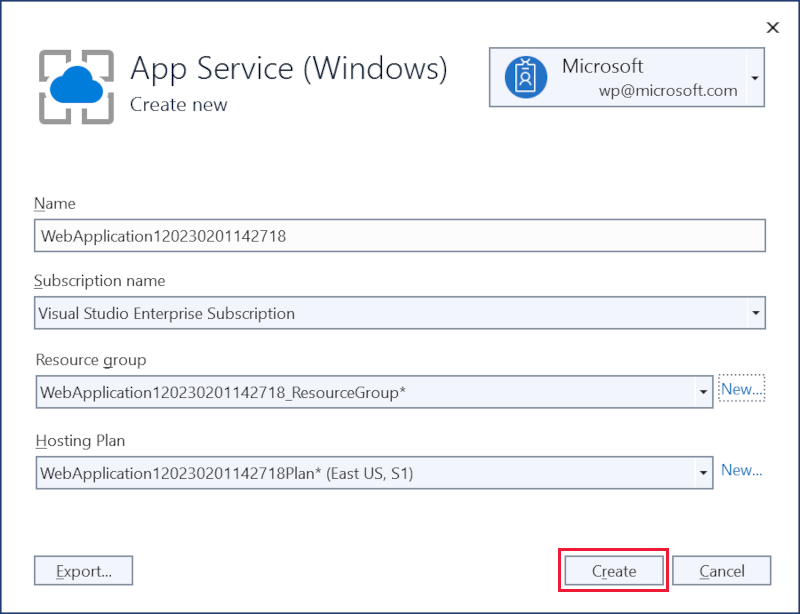Click New beside Resource group
Viewport: 800px width, 614px height.
click(x=741, y=388)
